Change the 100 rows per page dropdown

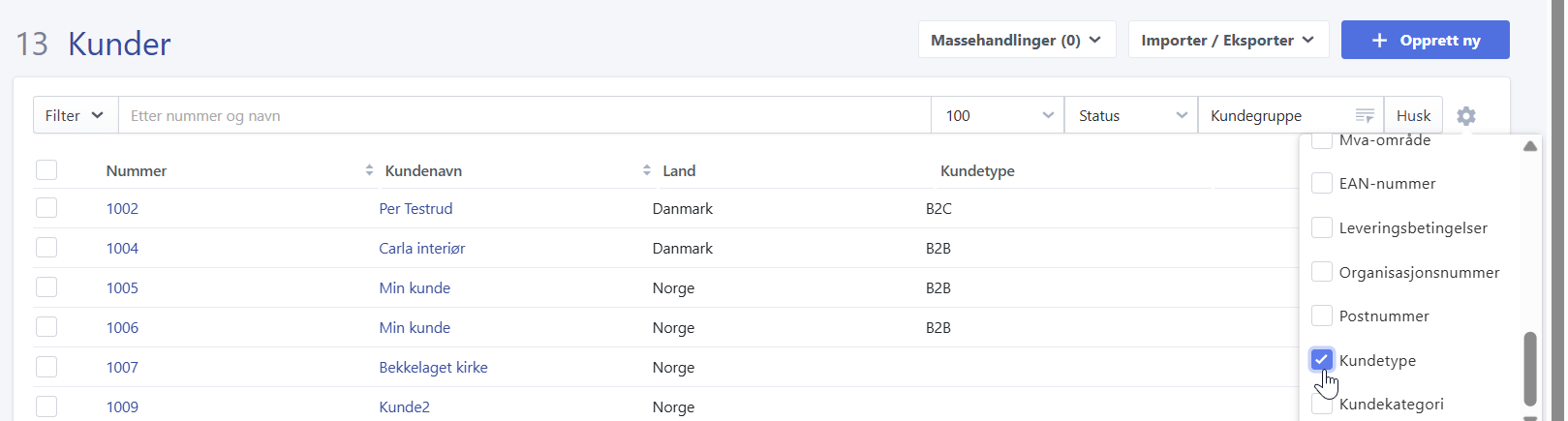(x=998, y=116)
